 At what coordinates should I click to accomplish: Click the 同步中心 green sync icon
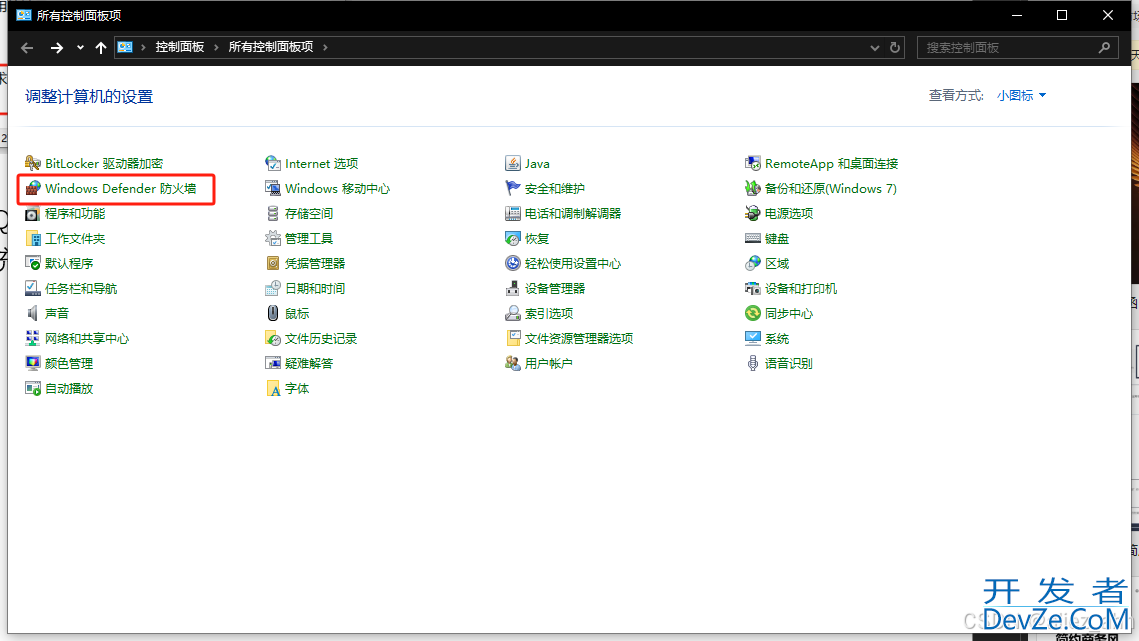(753, 313)
